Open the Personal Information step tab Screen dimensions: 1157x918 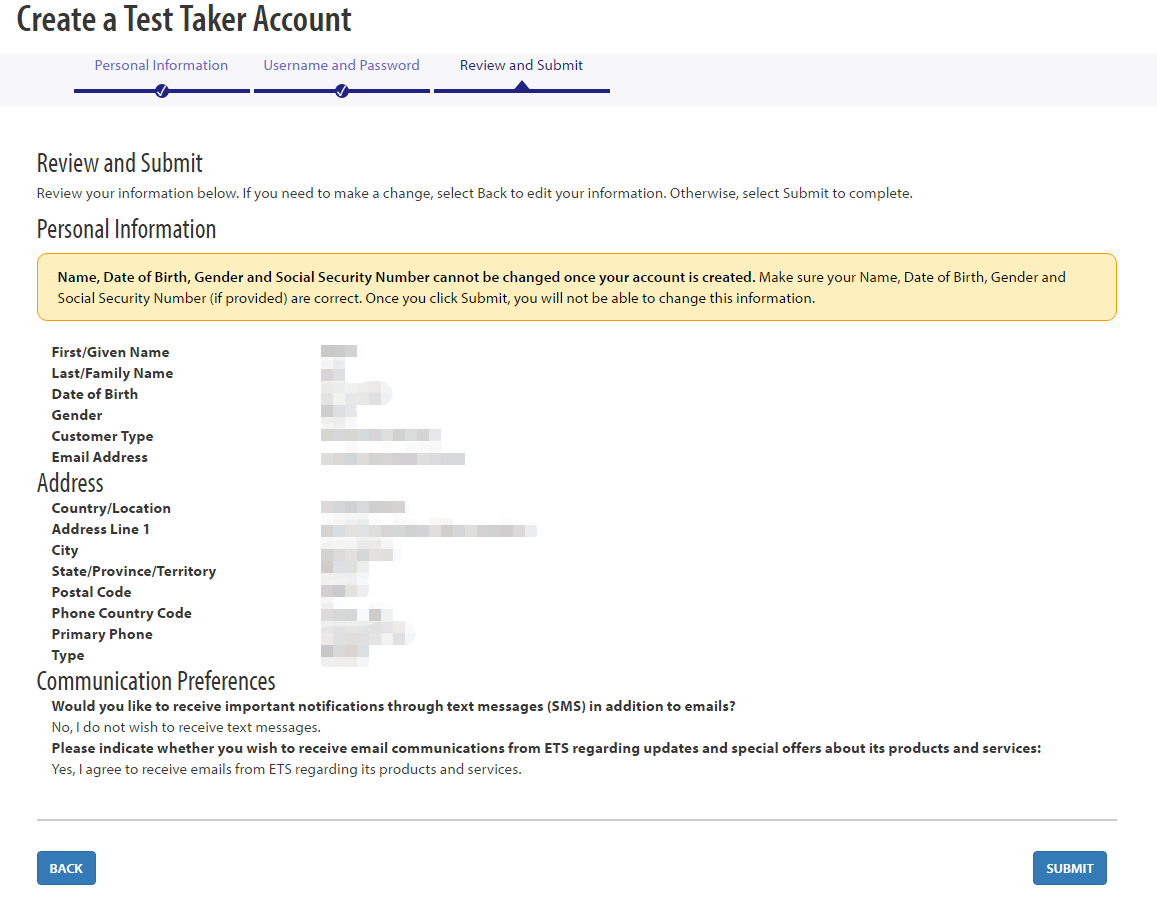click(x=161, y=65)
